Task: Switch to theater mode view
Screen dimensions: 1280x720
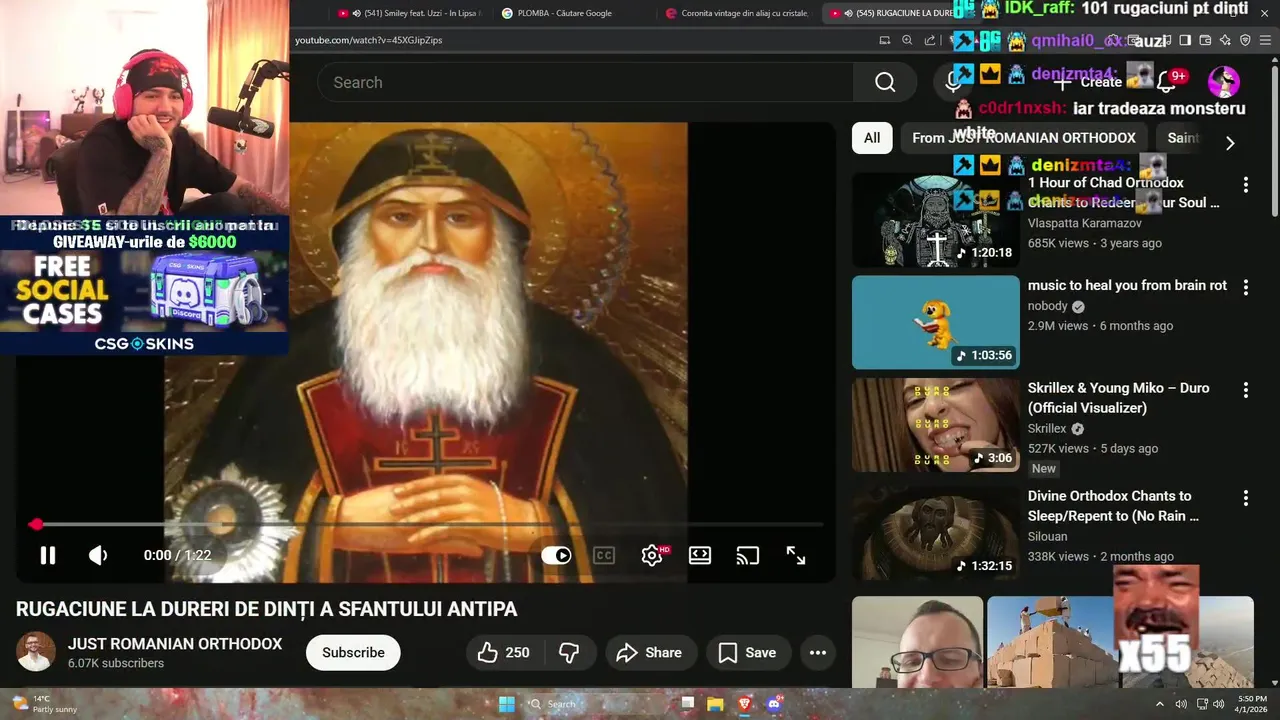Action: click(700, 555)
